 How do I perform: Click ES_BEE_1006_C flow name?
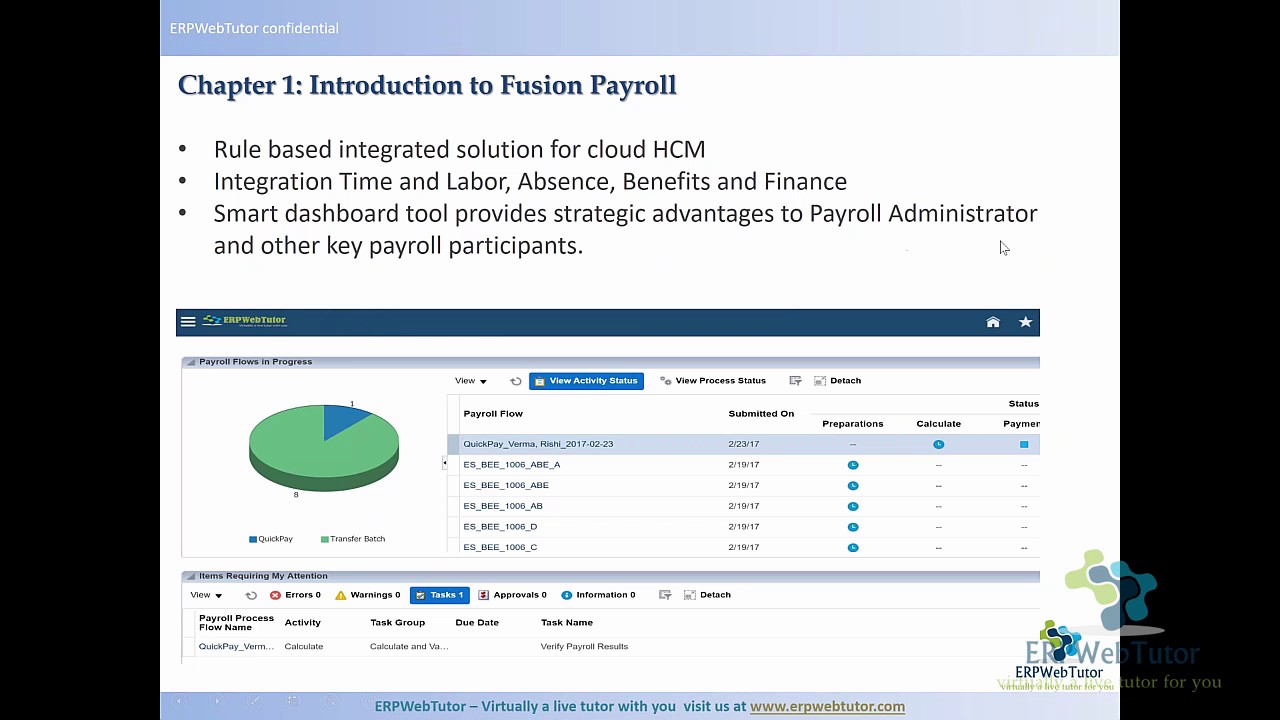(500, 547)
